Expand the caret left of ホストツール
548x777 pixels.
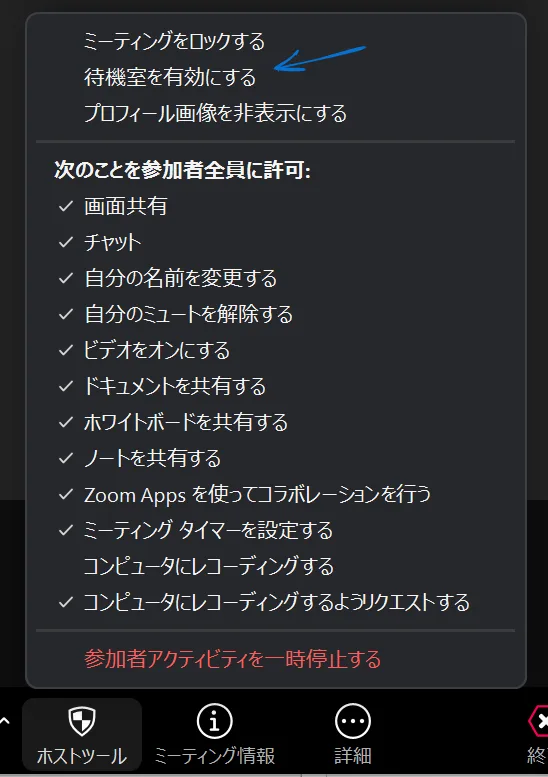click(5, 721)
